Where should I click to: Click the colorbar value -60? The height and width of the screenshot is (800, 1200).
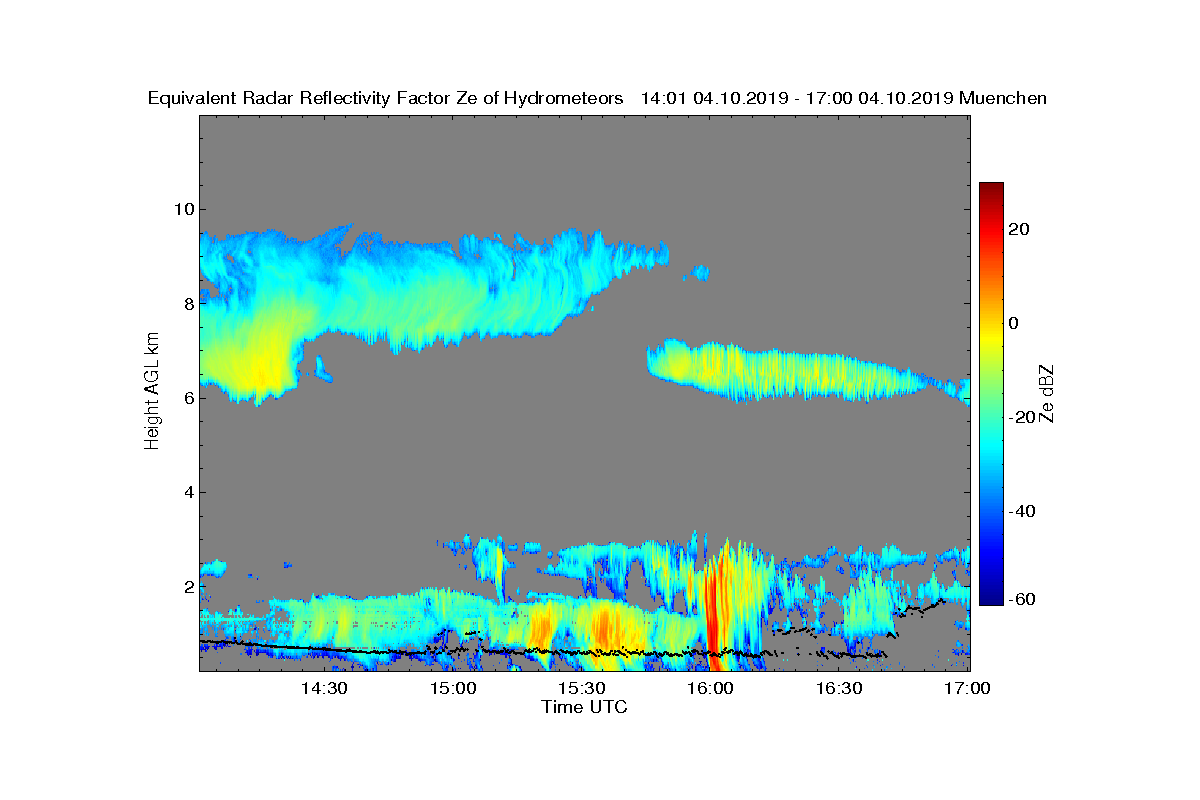1022,599
